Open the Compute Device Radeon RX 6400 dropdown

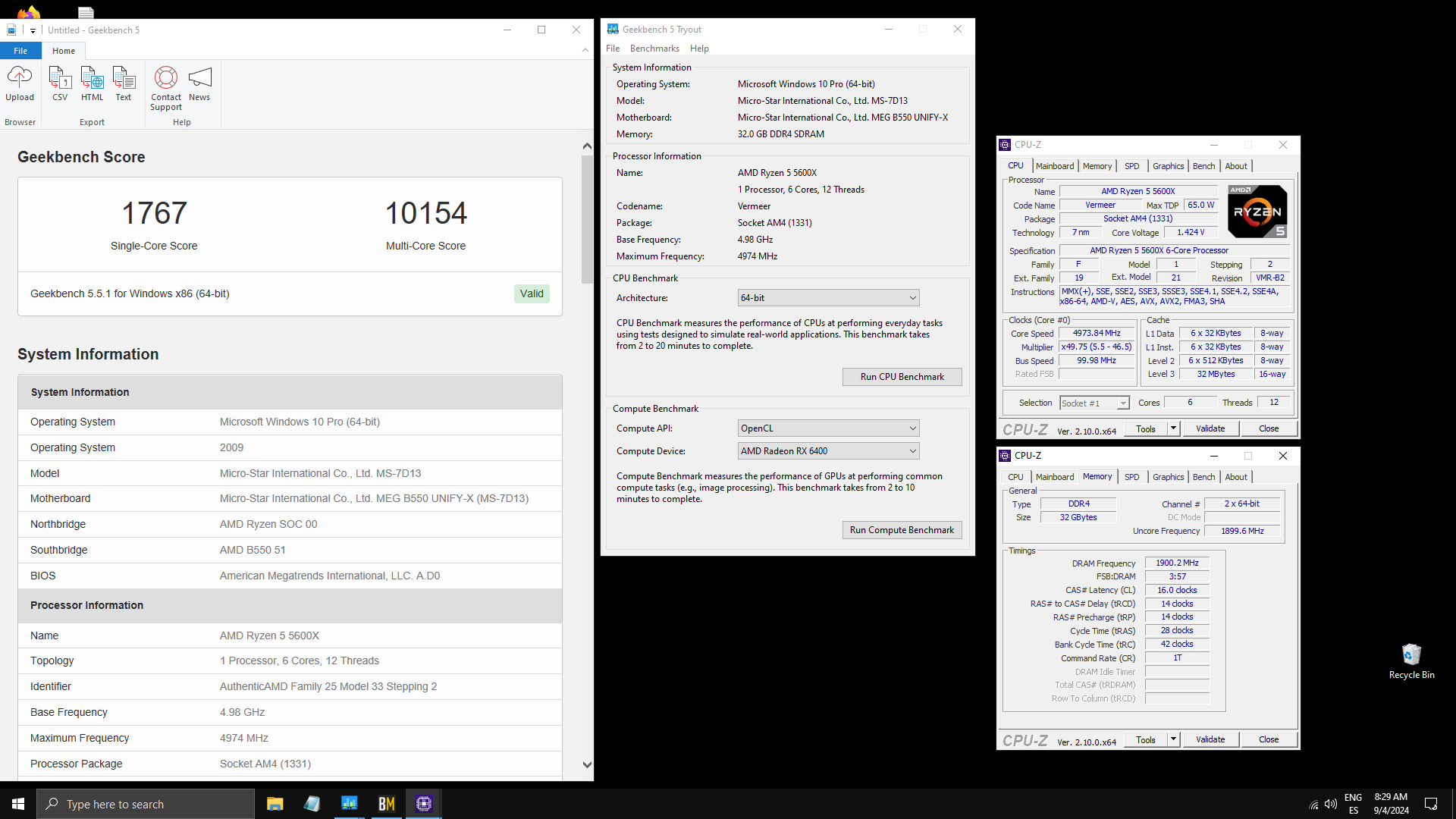pos(828,451)
